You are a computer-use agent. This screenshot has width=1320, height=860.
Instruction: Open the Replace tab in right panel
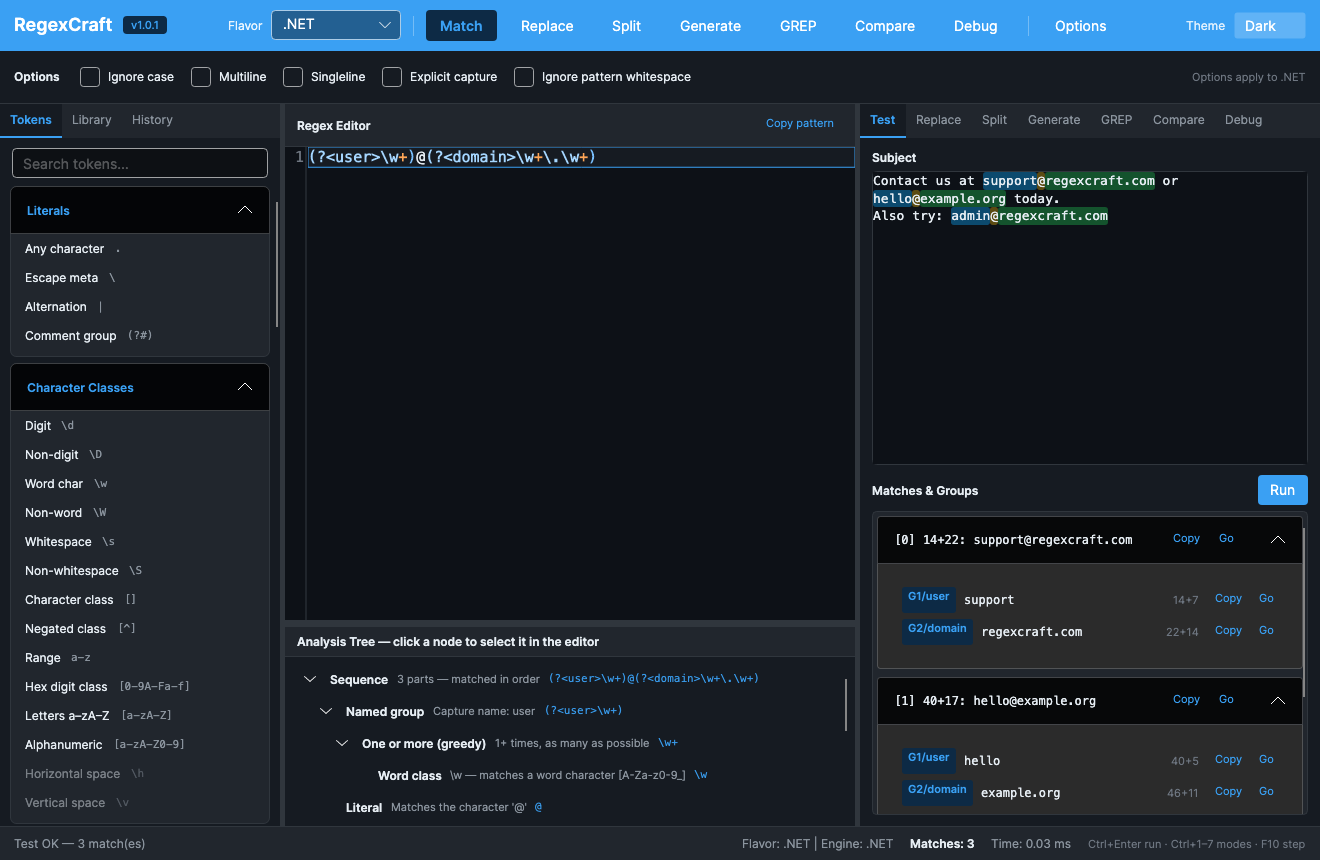tap(938, 120)
